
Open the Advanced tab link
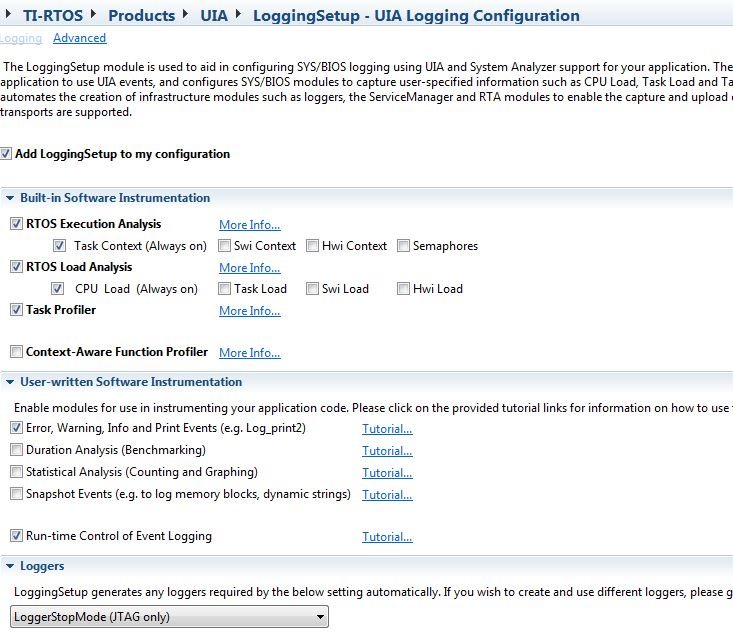point(79,38)
